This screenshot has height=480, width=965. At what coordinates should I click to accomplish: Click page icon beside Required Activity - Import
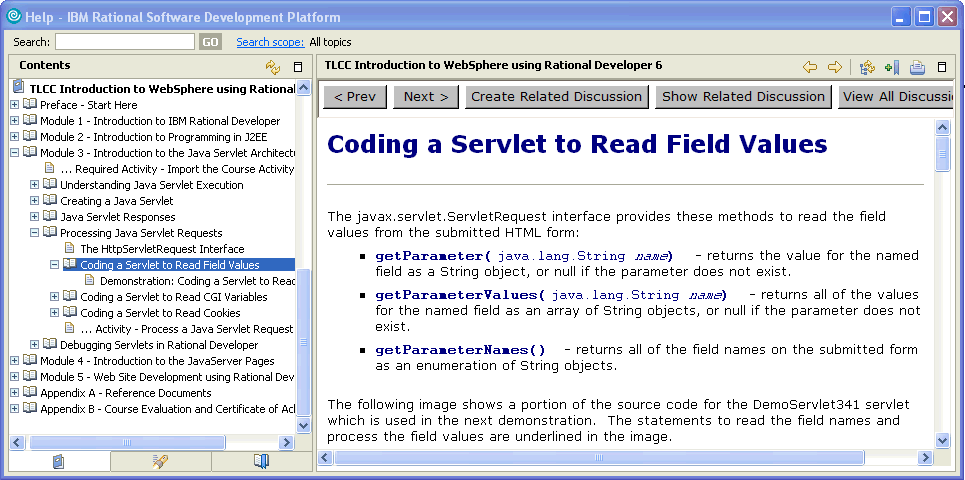(50, 169)
